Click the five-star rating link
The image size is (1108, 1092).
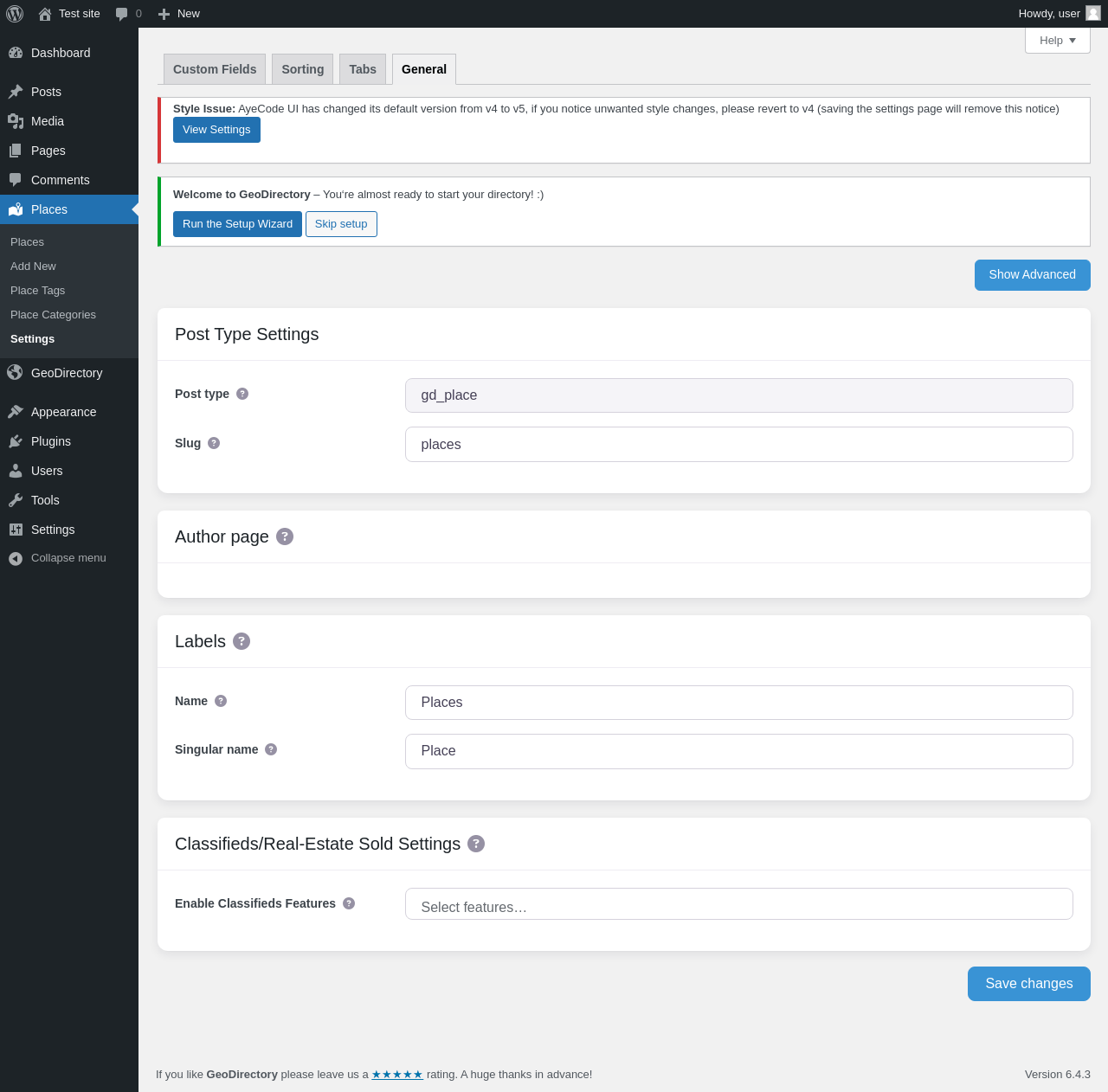tap(397, 1075)
